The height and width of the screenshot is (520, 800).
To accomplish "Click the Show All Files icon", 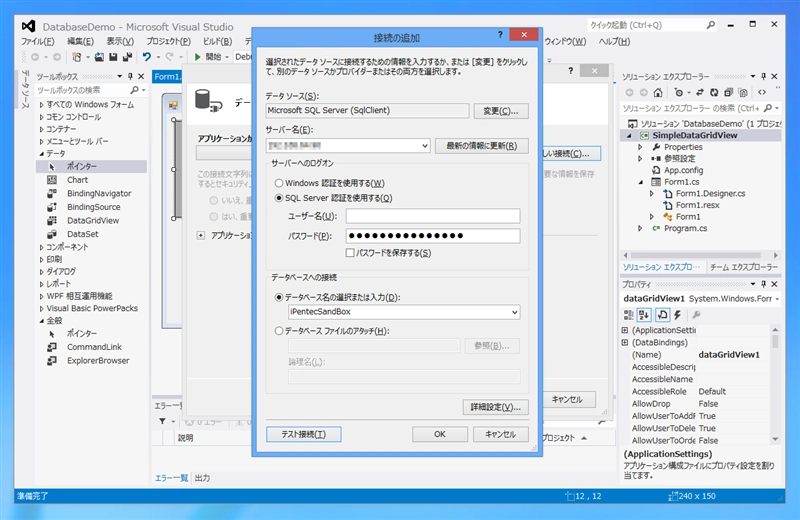I will point(743,92).
